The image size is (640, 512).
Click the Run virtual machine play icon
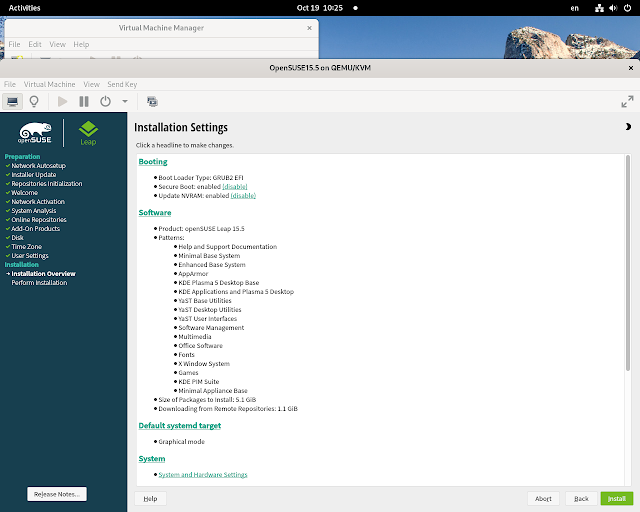[x=62, y=101]
